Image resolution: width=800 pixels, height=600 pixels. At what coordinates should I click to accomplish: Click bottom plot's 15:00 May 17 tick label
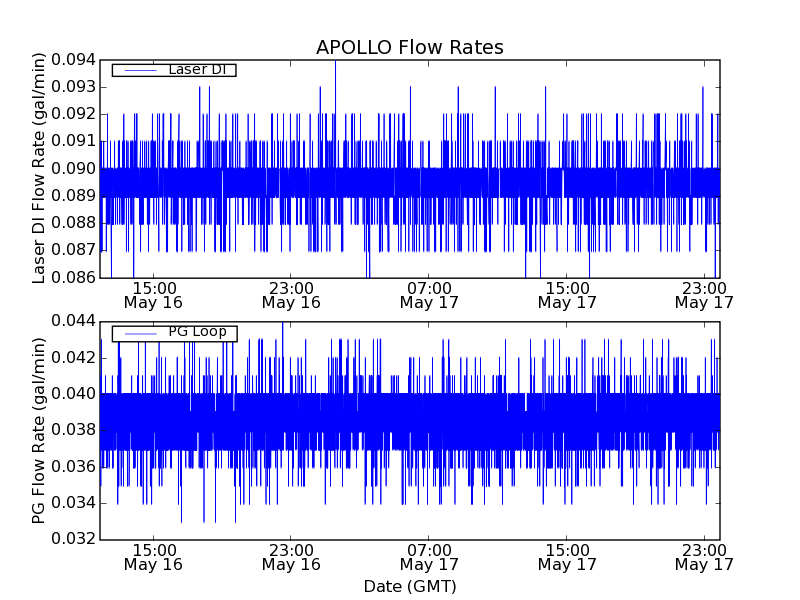[x=567, y=557]
